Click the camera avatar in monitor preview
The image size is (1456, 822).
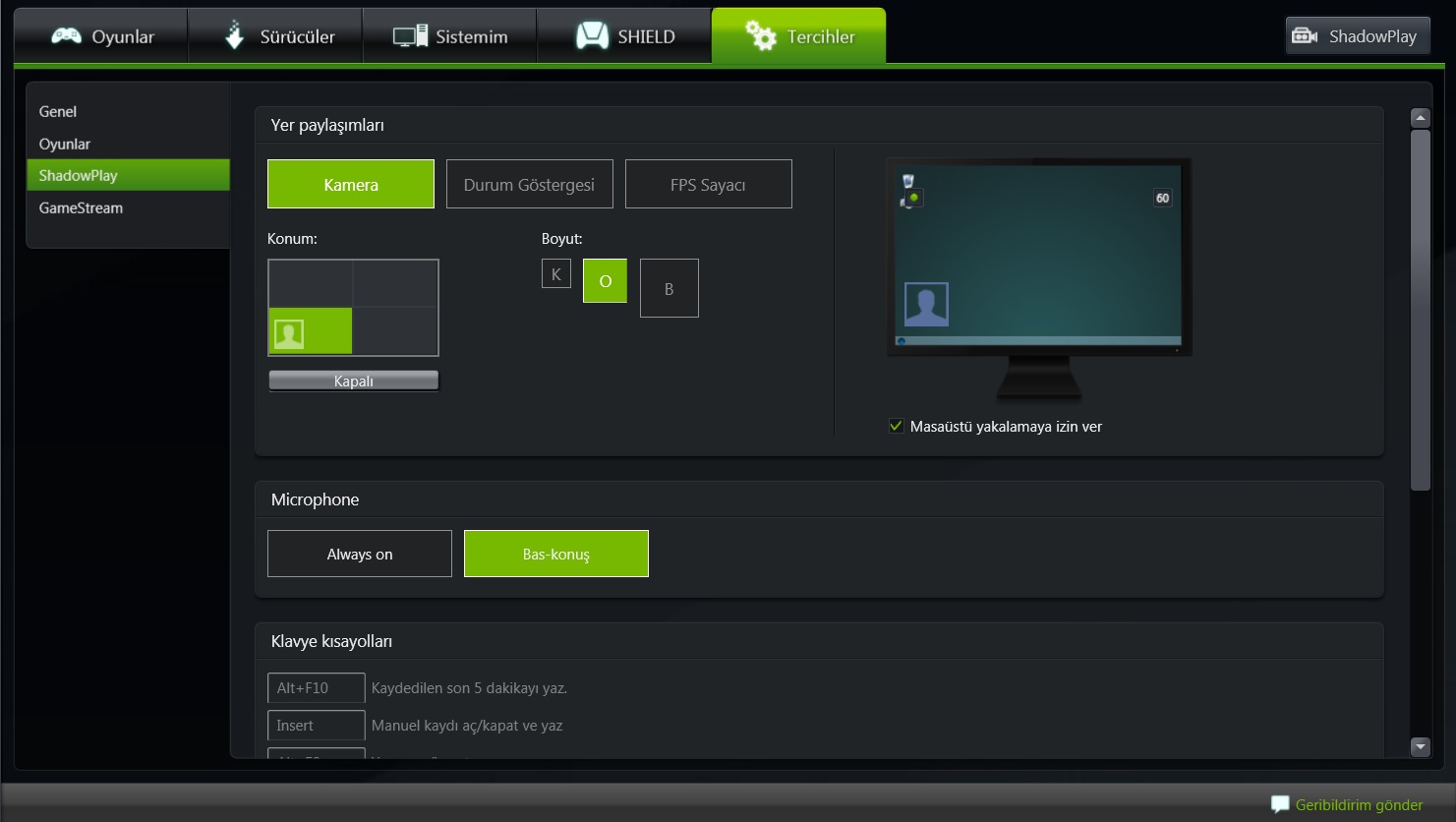click(x=926, y=304)
